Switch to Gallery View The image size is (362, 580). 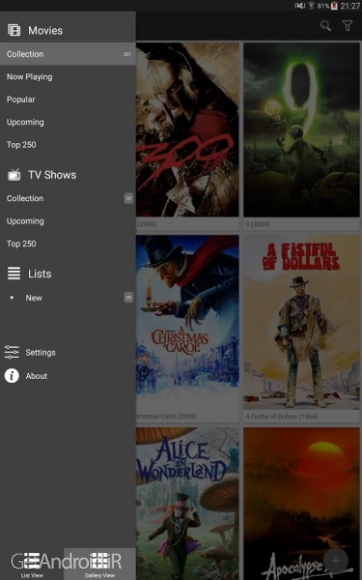pyautogui.click(x=99, y=564)
